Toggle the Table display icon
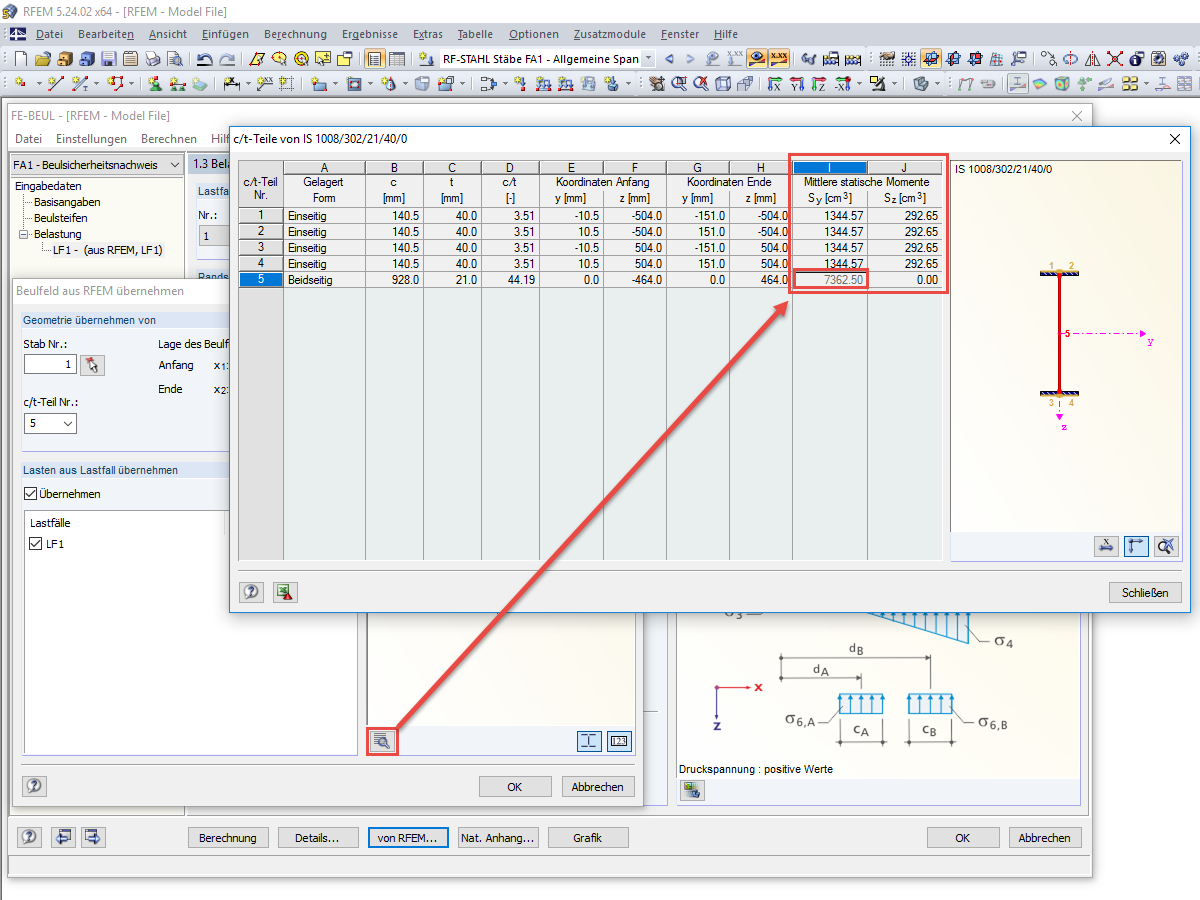Viewport: 1200px width, 900px height. click(396, 58)
